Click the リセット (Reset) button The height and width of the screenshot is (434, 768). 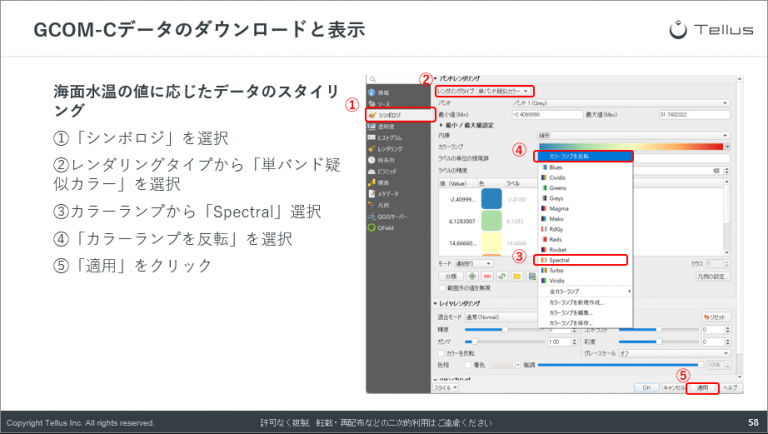716,317
